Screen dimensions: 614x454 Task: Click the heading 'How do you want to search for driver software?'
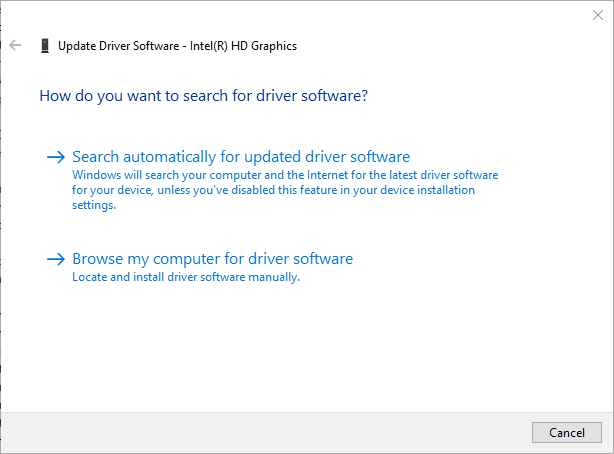(204, 96)
